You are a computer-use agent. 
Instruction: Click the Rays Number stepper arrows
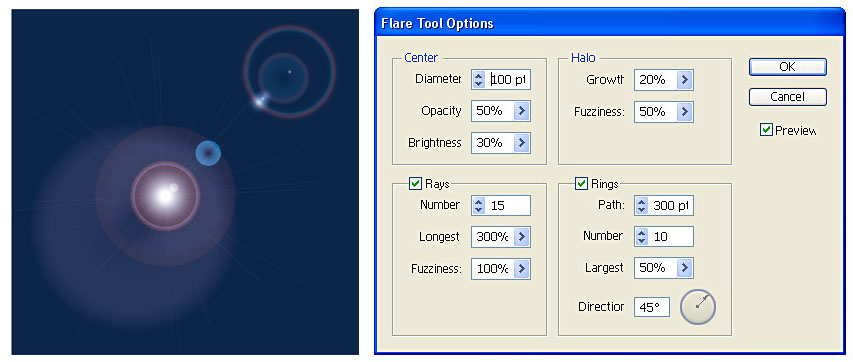point(478,206)
